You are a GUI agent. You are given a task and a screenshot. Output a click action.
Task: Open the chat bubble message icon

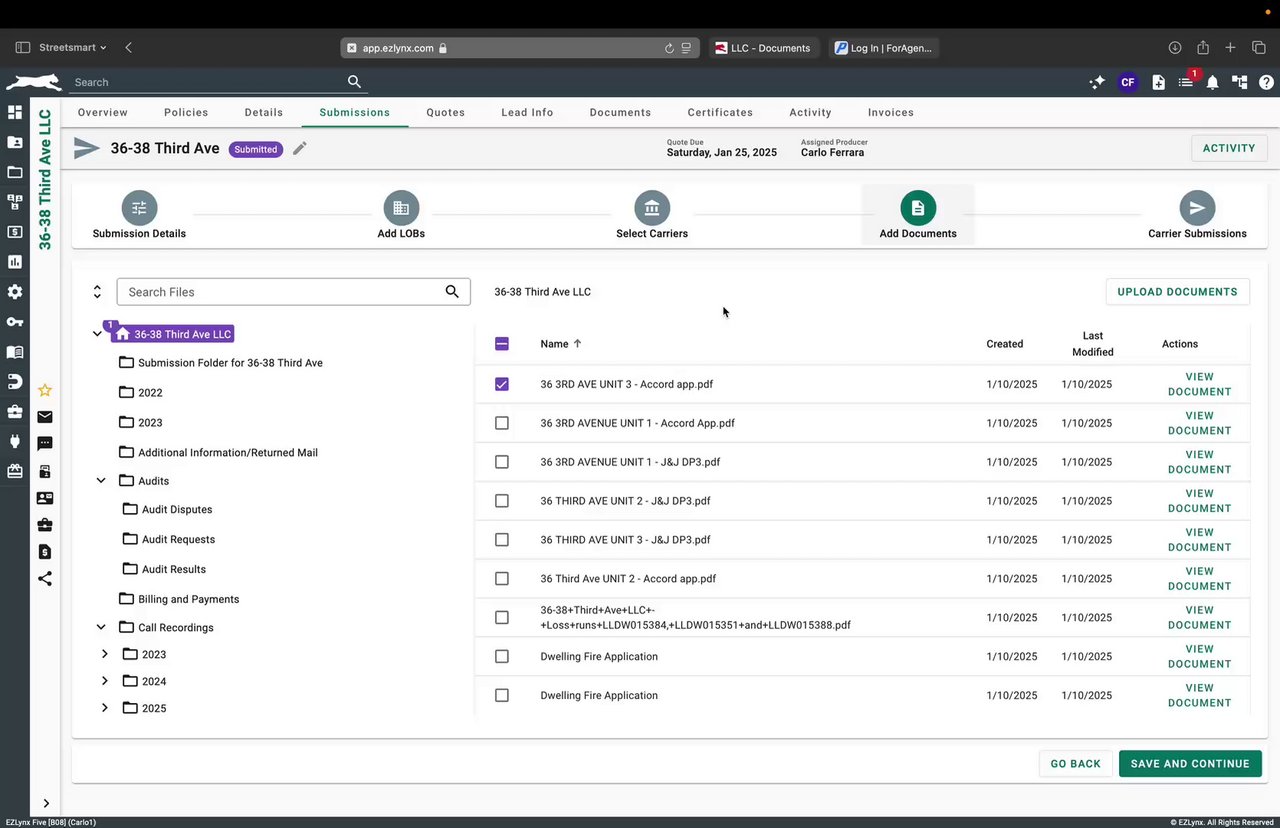45,444
